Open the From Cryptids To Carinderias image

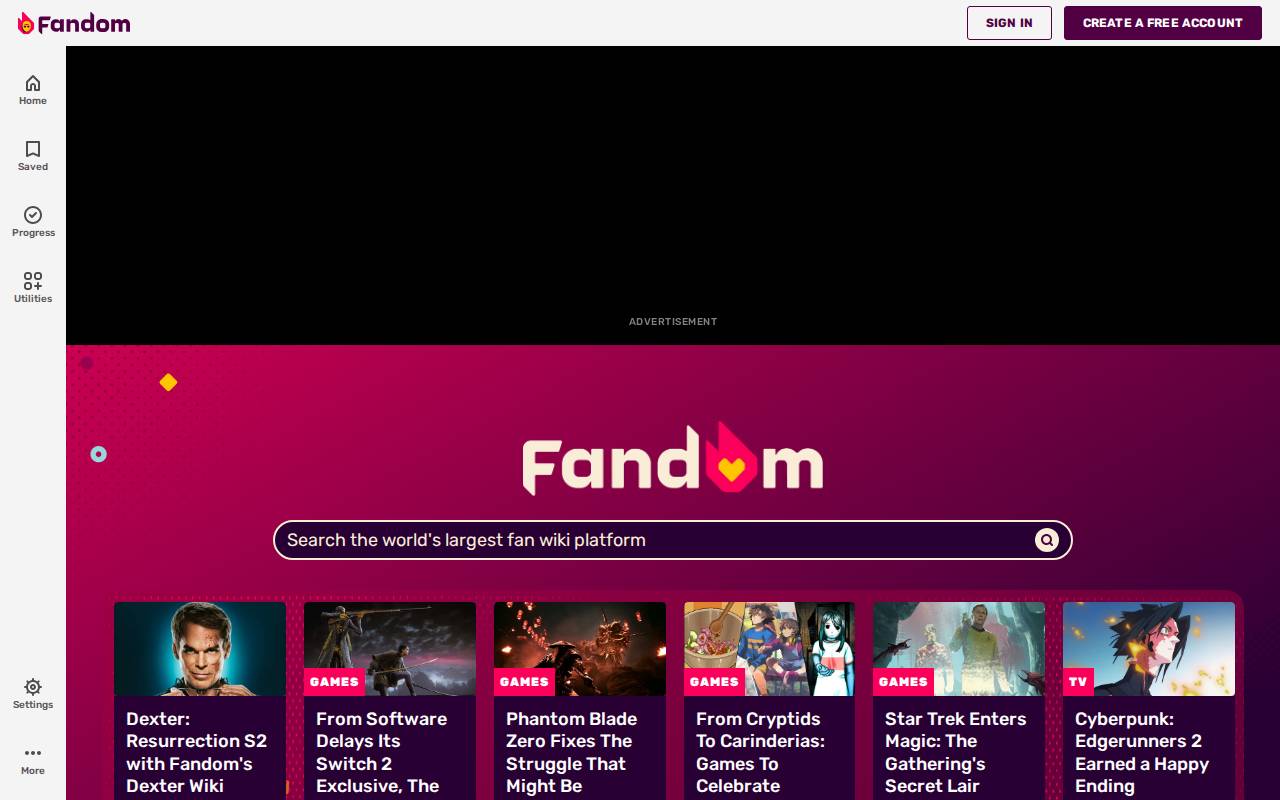click(769, 649)
